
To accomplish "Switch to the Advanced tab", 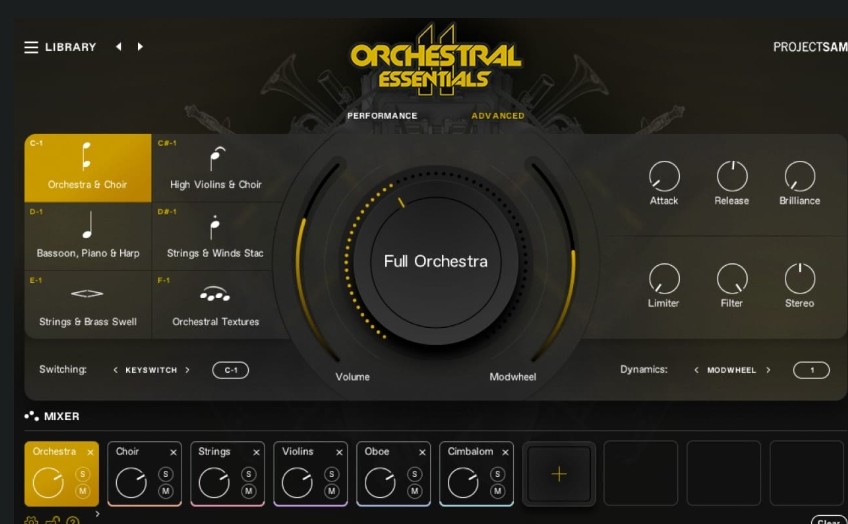I will coord(498,116).
